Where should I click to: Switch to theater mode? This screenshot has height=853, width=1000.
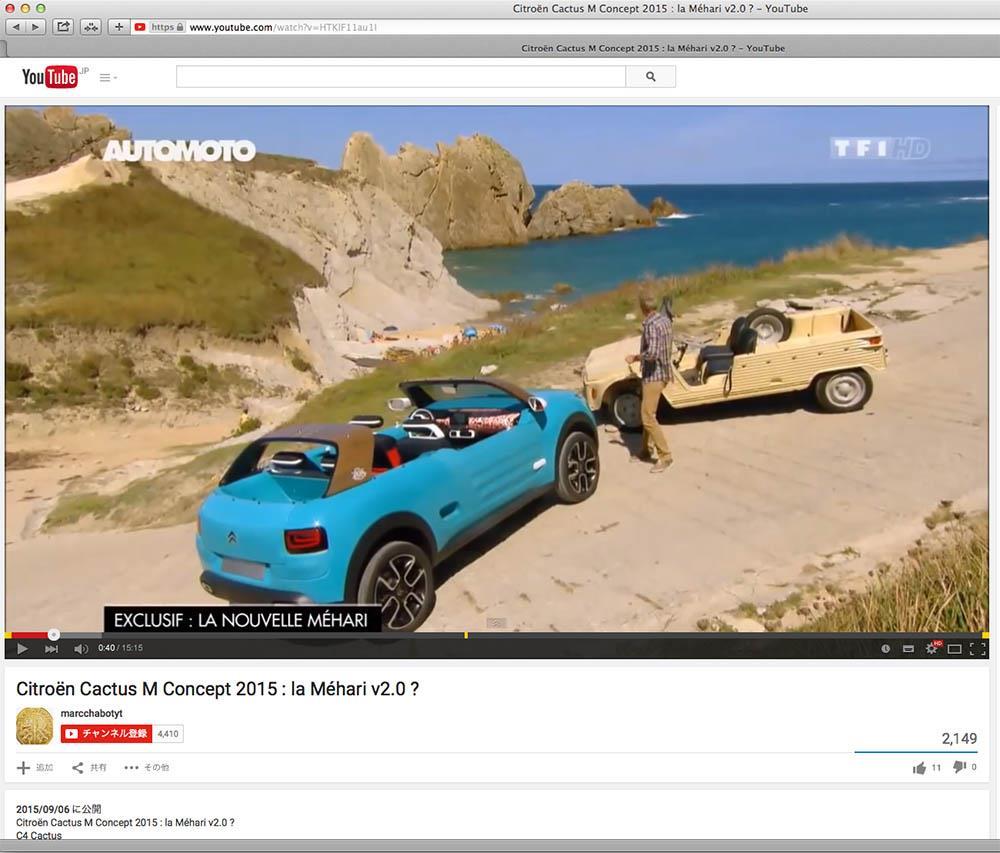click(954, 649)
